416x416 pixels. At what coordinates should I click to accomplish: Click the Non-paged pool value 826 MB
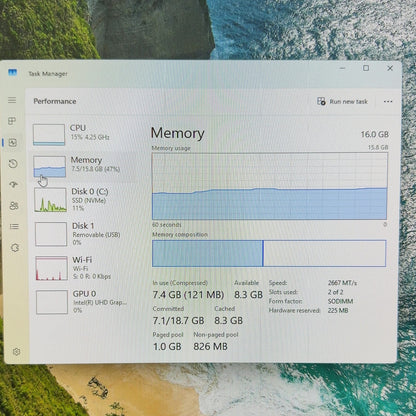point(210,347)
